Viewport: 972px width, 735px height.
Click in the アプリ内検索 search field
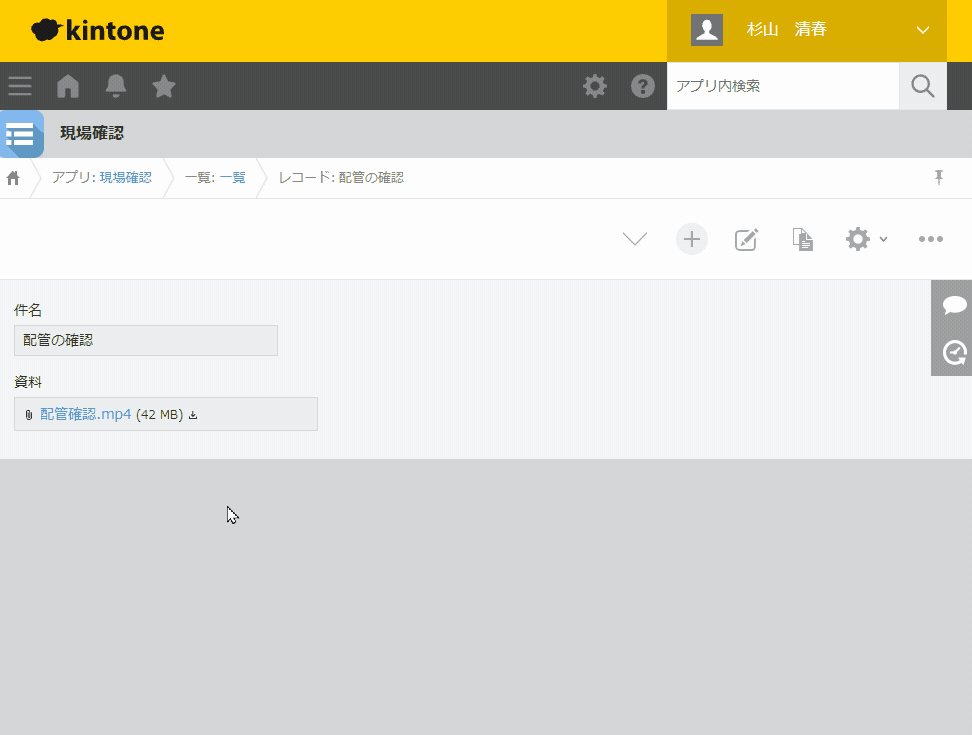click(x=783, y=86)
